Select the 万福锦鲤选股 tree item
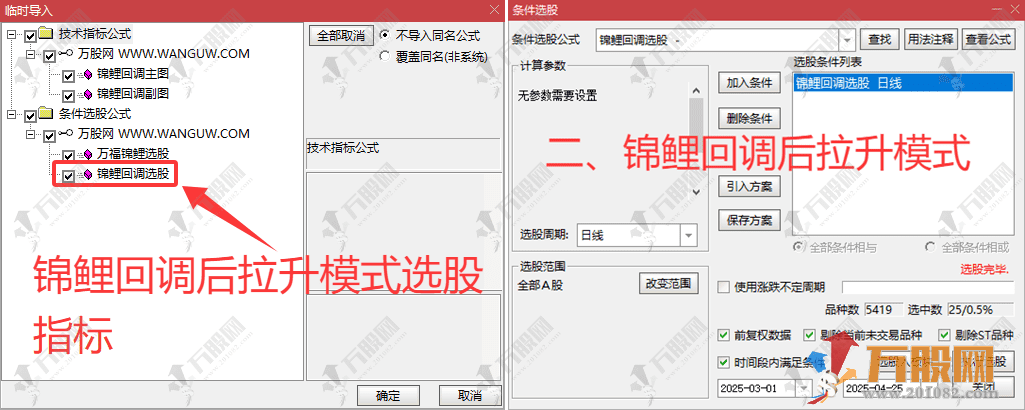Viewport: 1025px width, 410px height. pos(133,155)
